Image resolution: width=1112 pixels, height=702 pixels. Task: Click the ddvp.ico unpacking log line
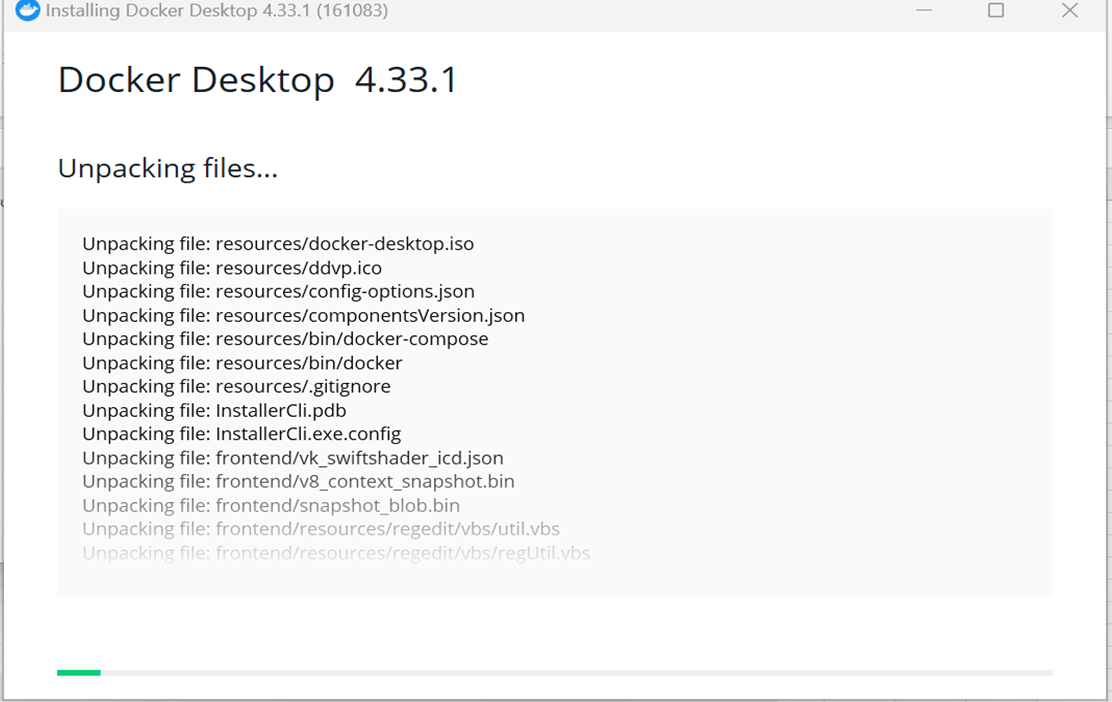click(230, 267)
